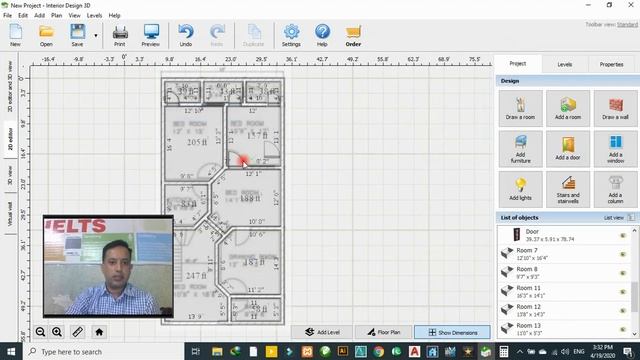Open the Edit menu
Image resolution: width=640 pixels, height=360 pixels.
[23, 15]
